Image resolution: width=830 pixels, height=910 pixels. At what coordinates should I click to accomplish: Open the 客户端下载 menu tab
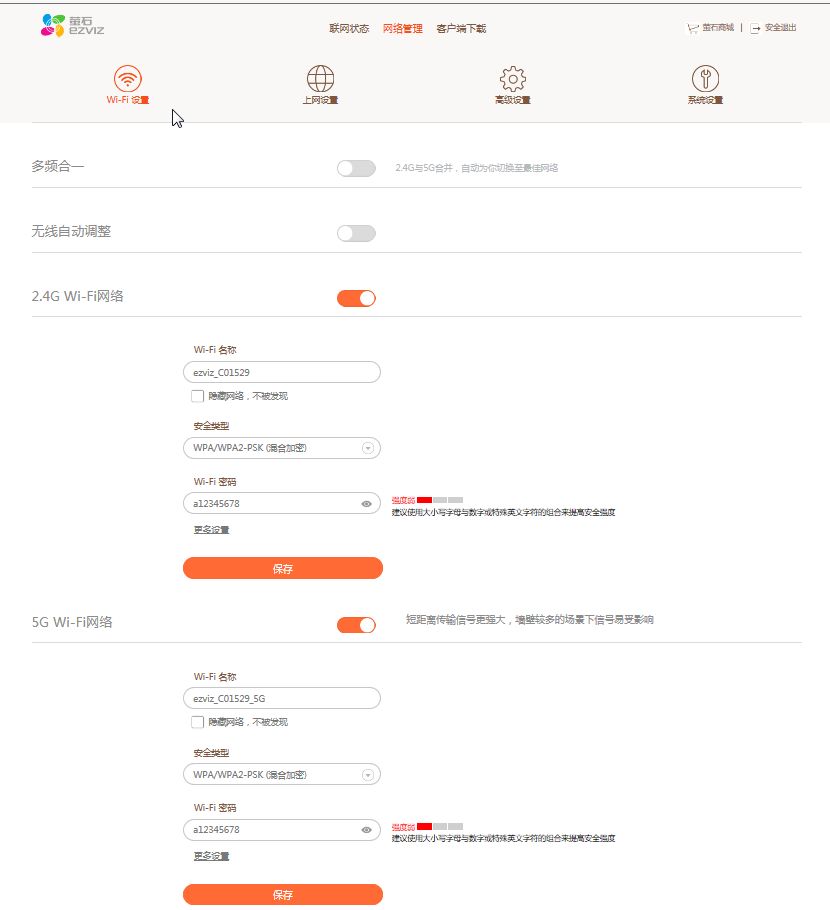pyautogui.click(x=461, y=28)
